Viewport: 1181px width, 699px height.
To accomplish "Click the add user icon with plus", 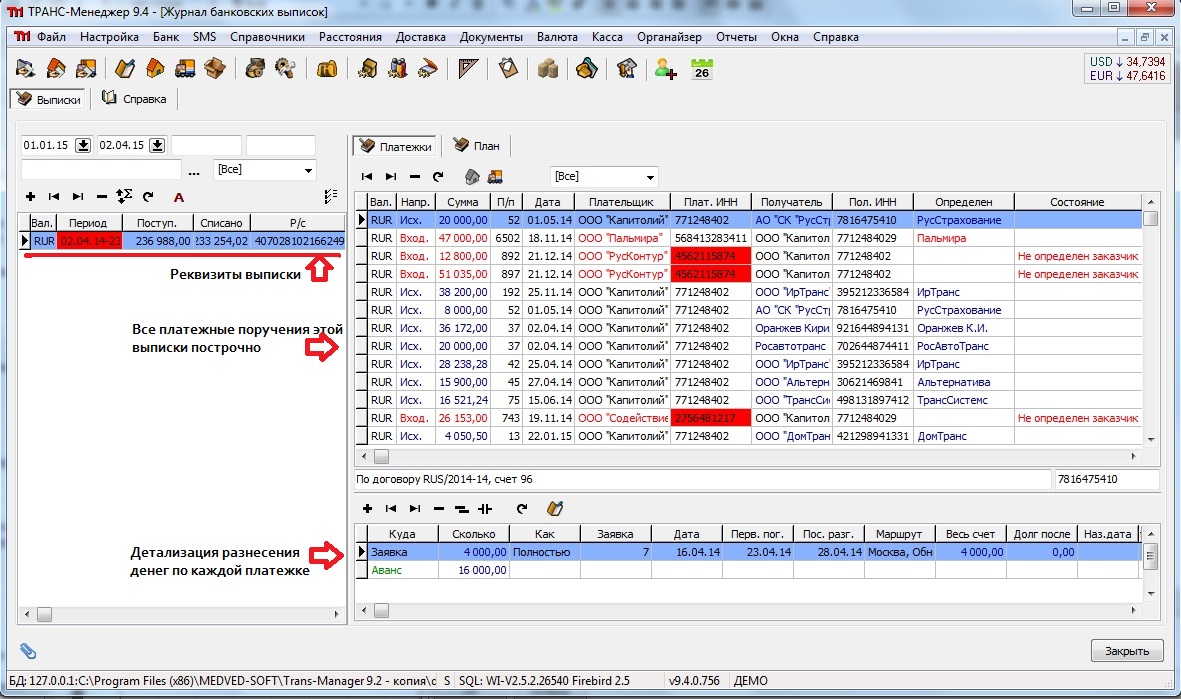I will (665, 69).
